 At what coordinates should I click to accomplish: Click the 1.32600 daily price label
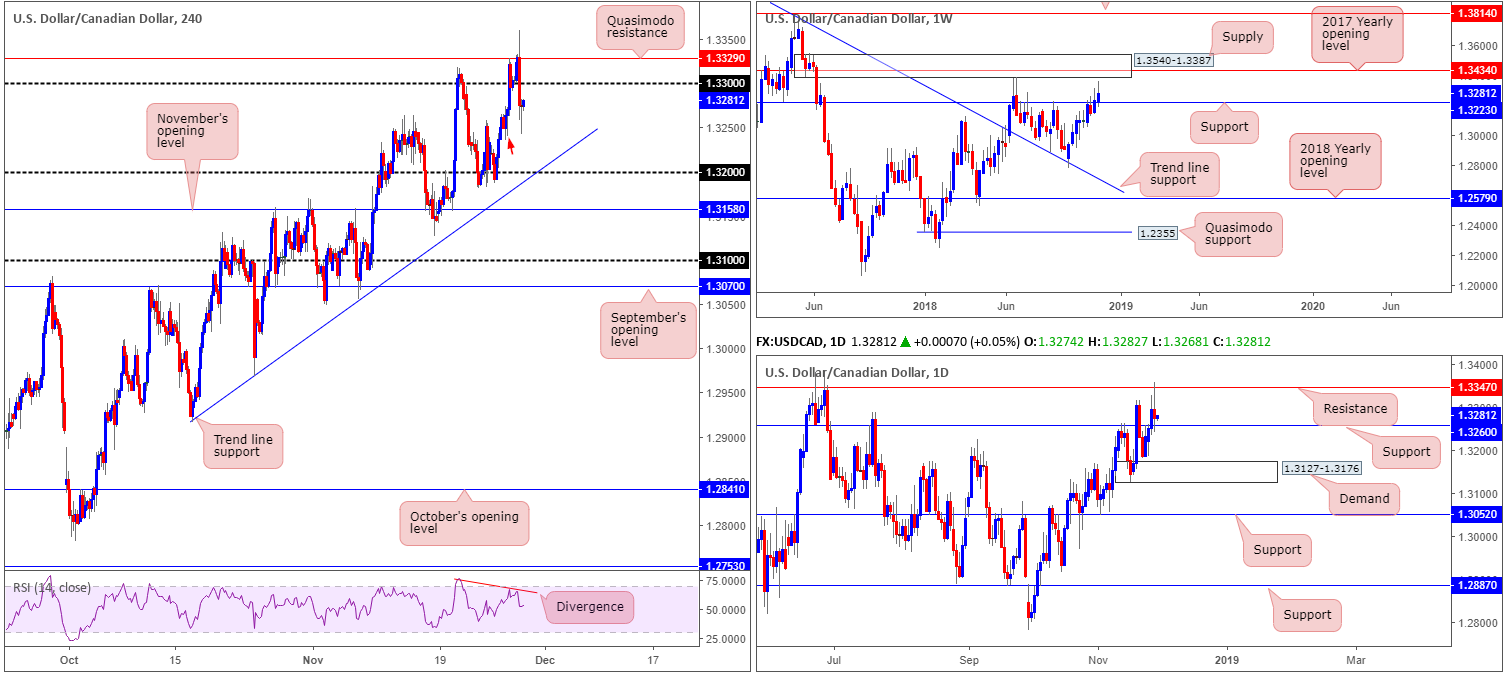1478,432
